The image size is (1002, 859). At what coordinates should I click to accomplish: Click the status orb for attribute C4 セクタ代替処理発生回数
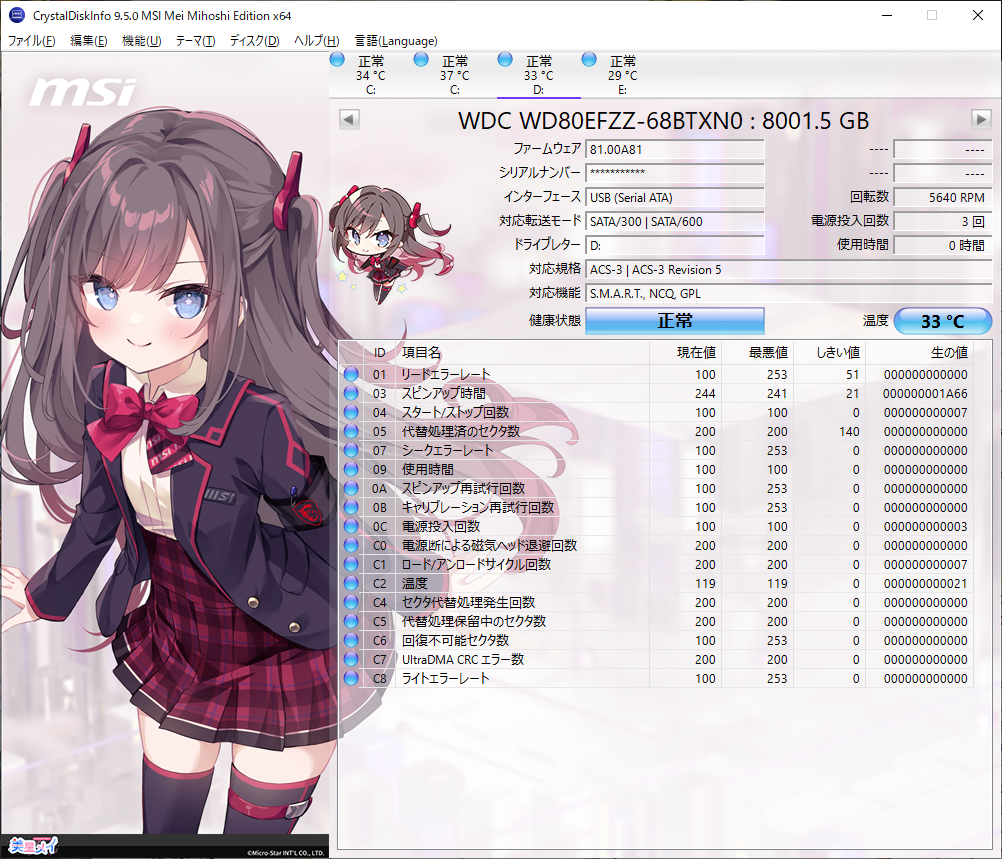(351, 602)
